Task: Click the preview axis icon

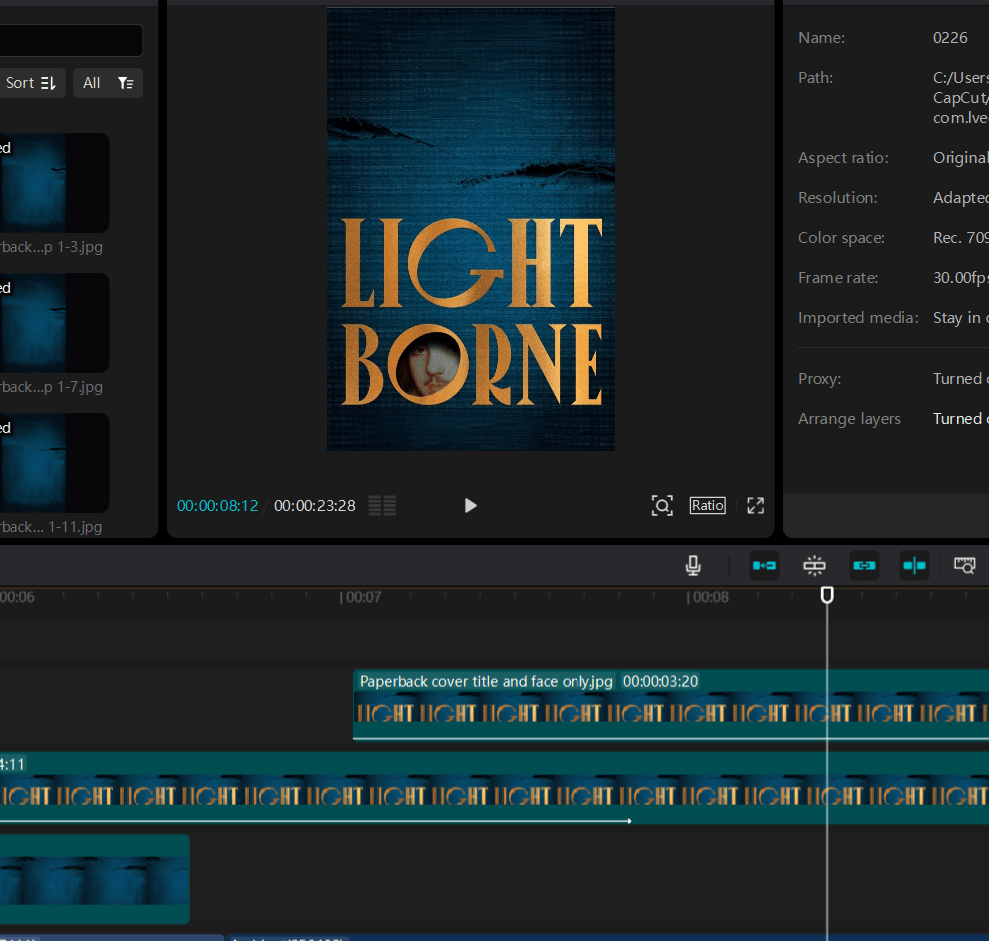Action: coord(914,566)
